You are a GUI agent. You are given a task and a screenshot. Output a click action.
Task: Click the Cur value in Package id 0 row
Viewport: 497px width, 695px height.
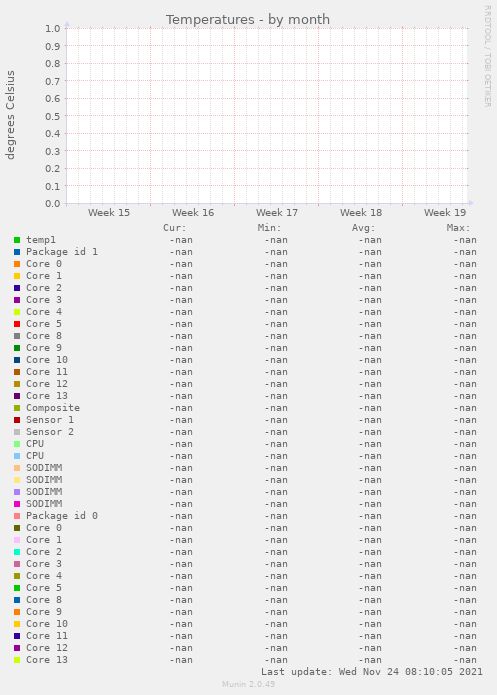181,516
